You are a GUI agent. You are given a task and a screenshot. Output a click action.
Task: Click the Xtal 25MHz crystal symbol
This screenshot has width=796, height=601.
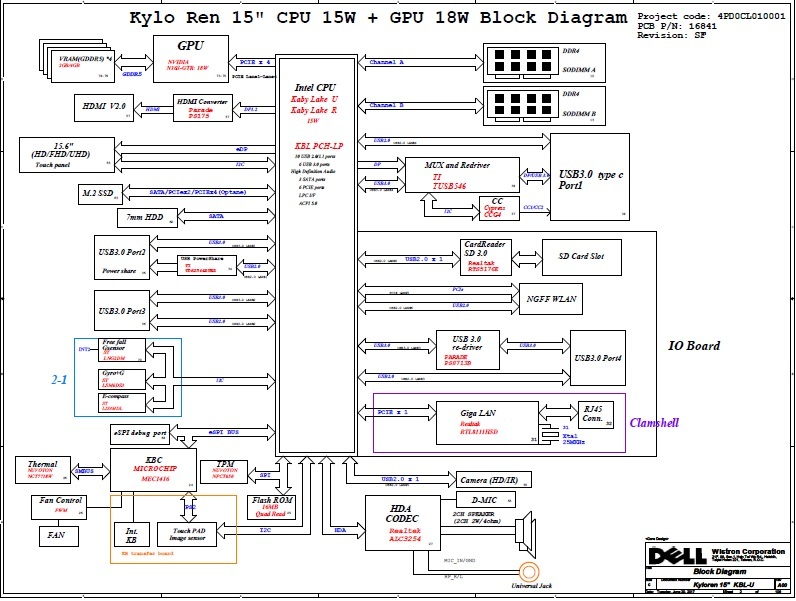pos(550,435)
